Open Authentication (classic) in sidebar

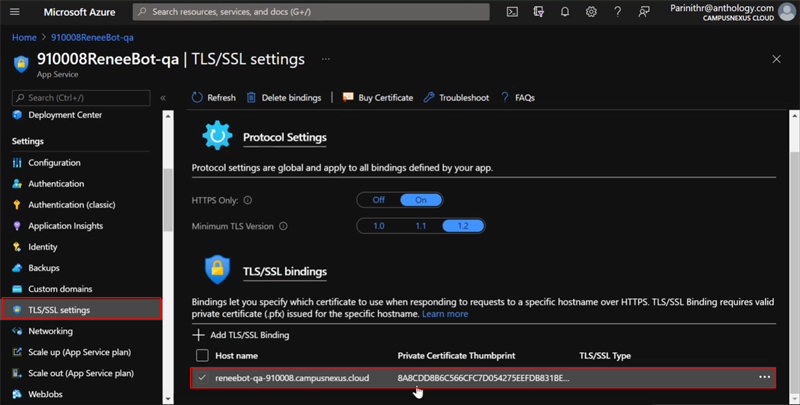(71, 205)
